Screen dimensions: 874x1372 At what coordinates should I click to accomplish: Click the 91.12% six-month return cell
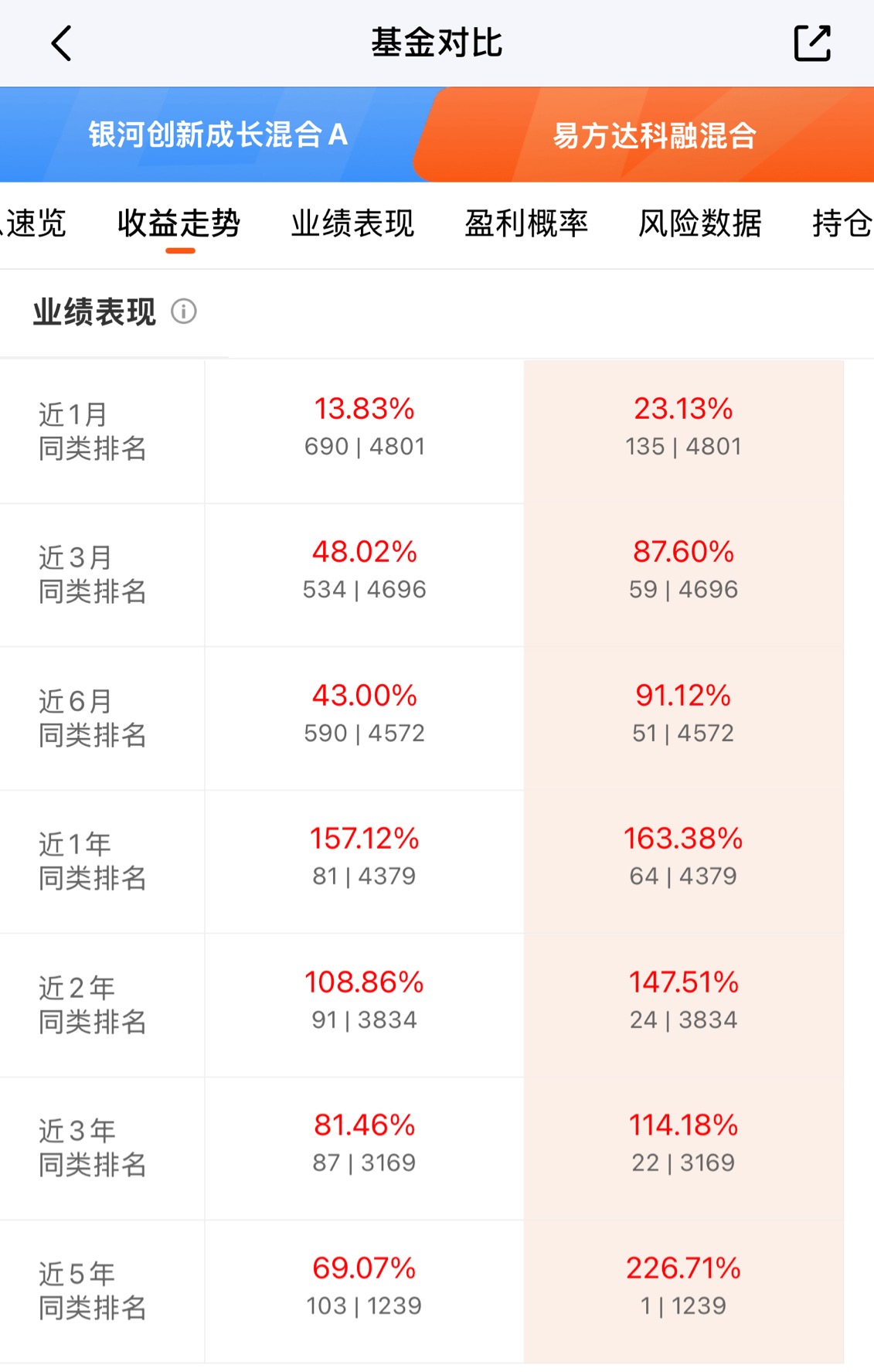684,719
